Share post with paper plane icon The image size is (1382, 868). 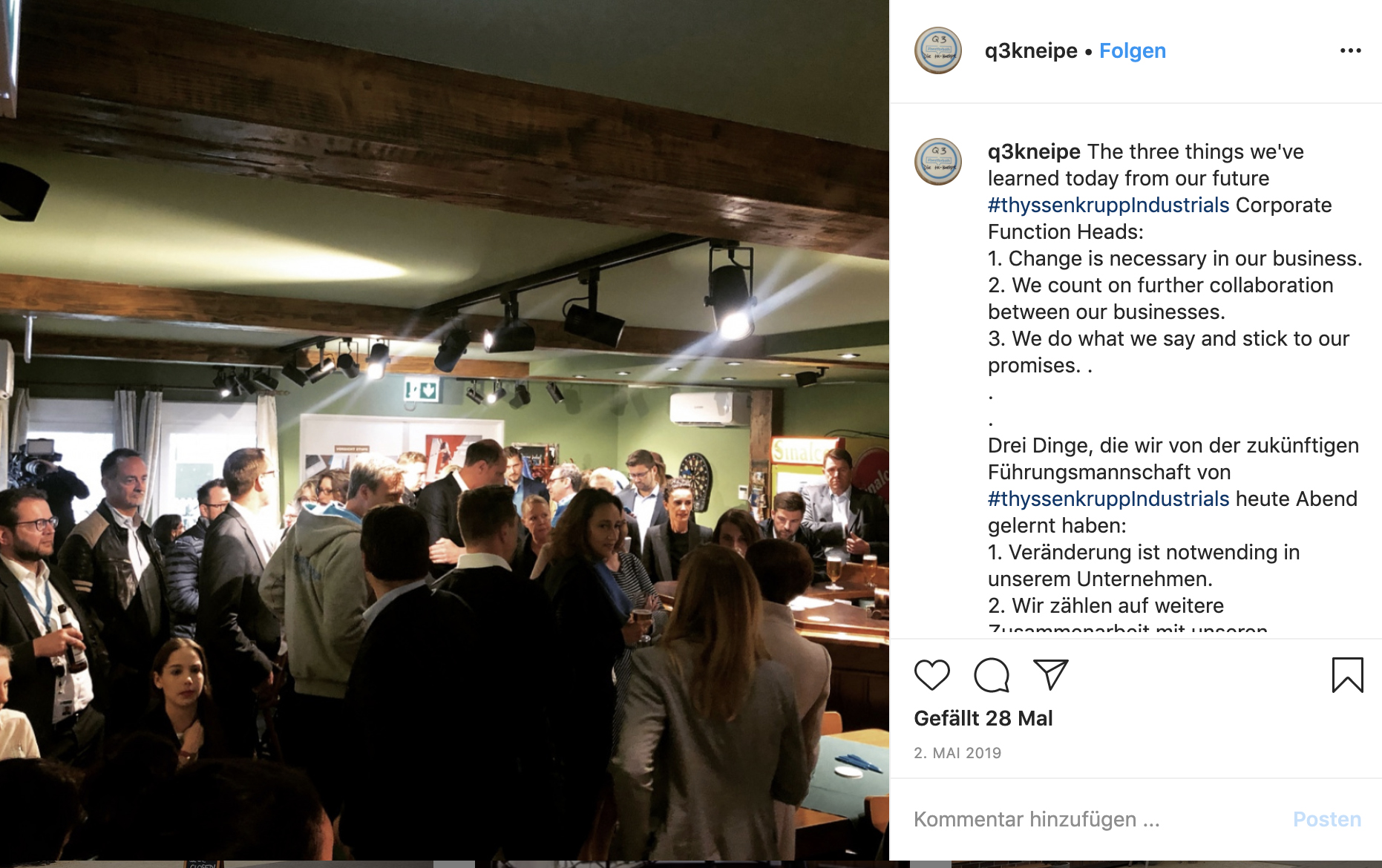point(1050,674)
